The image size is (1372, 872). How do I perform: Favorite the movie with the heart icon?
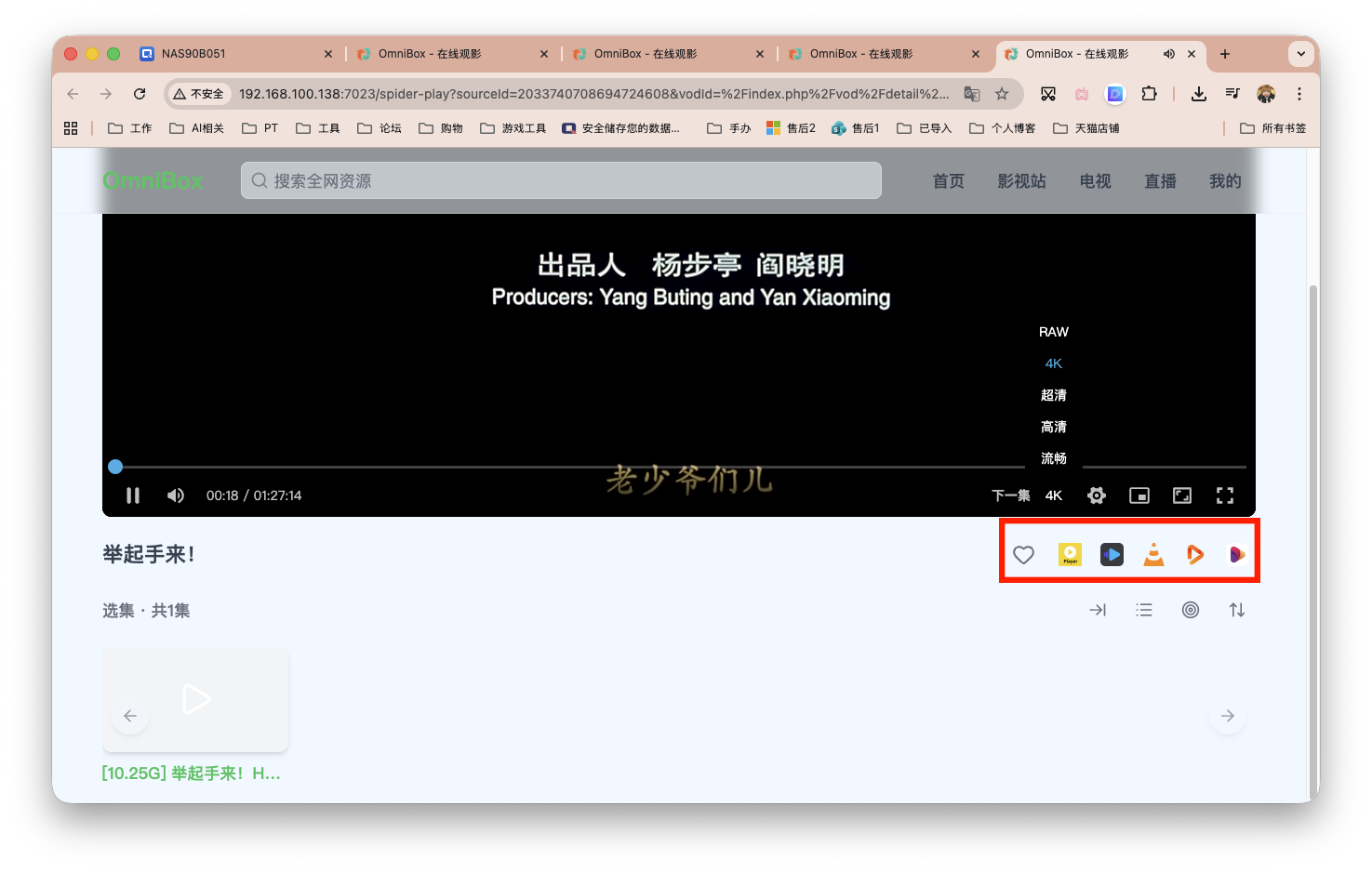pyautogui.click(x=1023, y=554)
